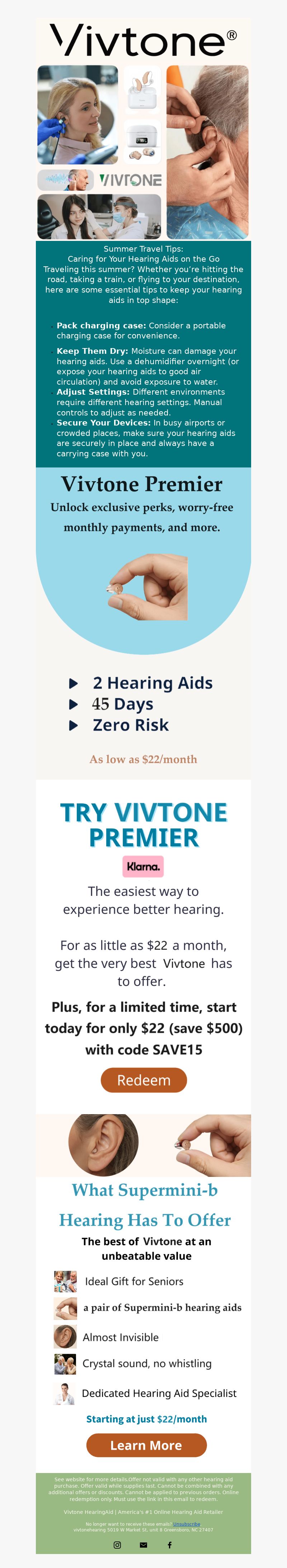Click the TRY VIVTONE PREMIER heading
The height and width of the screenshot is (1568, 287).
(x=144, y=825)
